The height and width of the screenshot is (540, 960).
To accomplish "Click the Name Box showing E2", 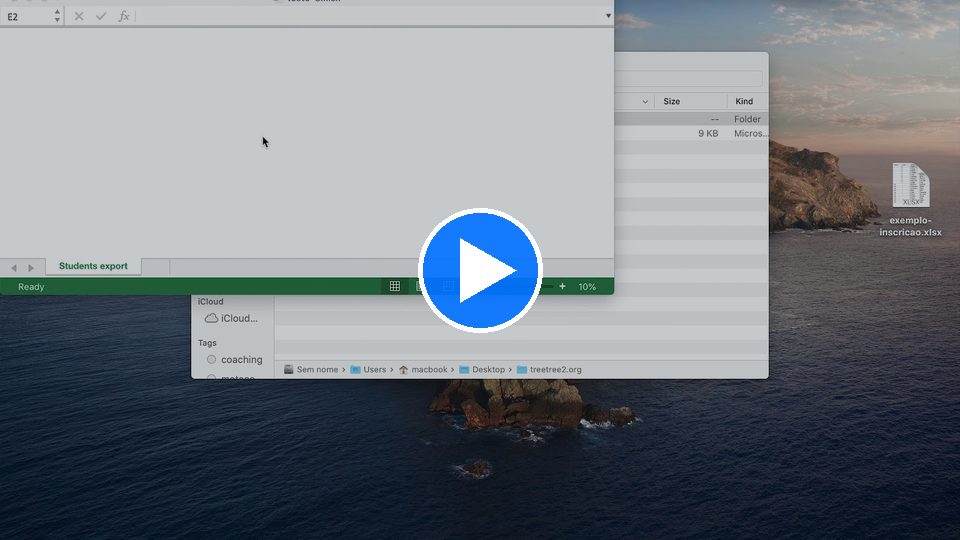I will [x=28, y=17].
